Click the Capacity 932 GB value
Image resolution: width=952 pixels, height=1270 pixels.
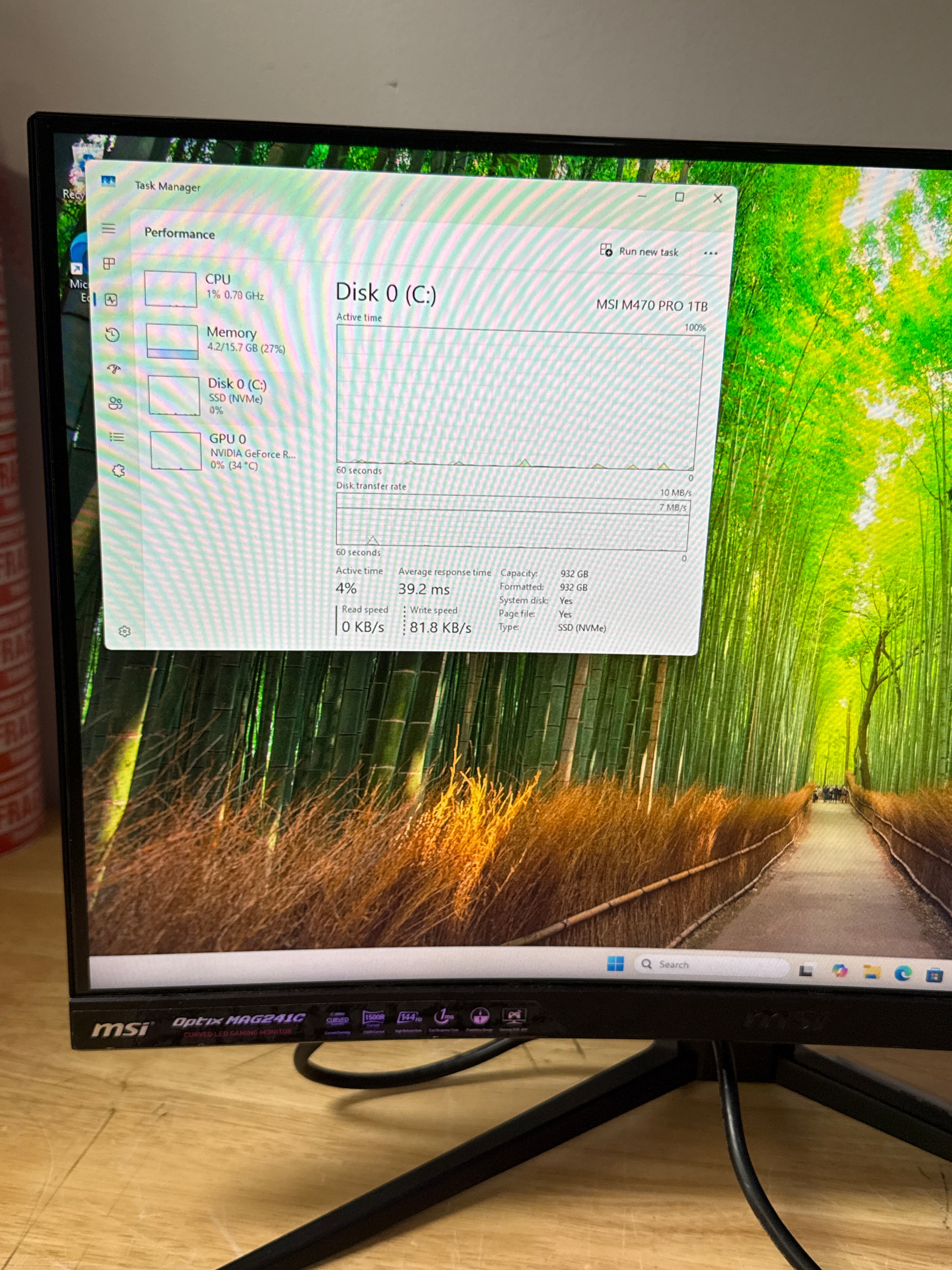point(575,574)
